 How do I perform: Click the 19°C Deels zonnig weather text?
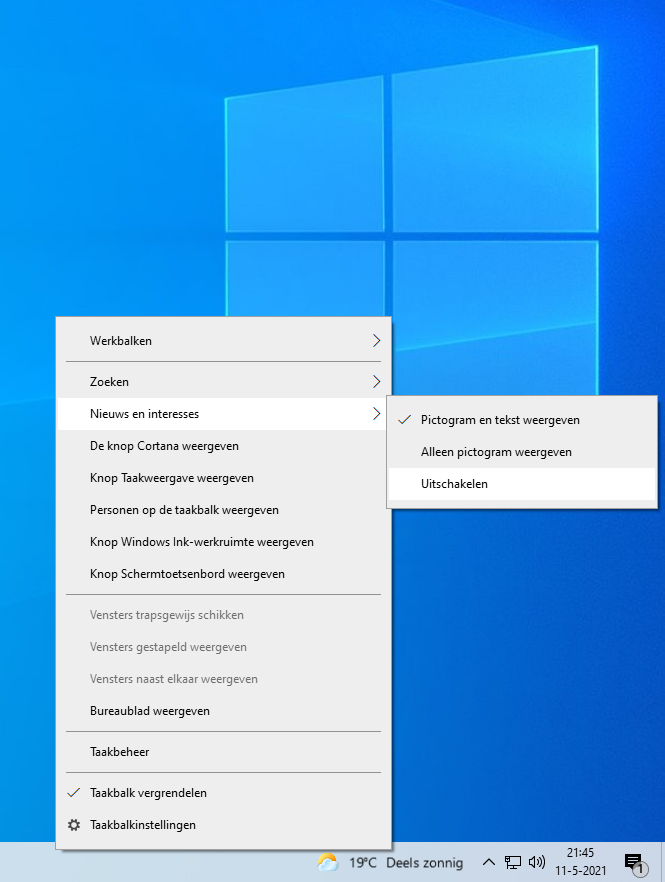[405, 862]
